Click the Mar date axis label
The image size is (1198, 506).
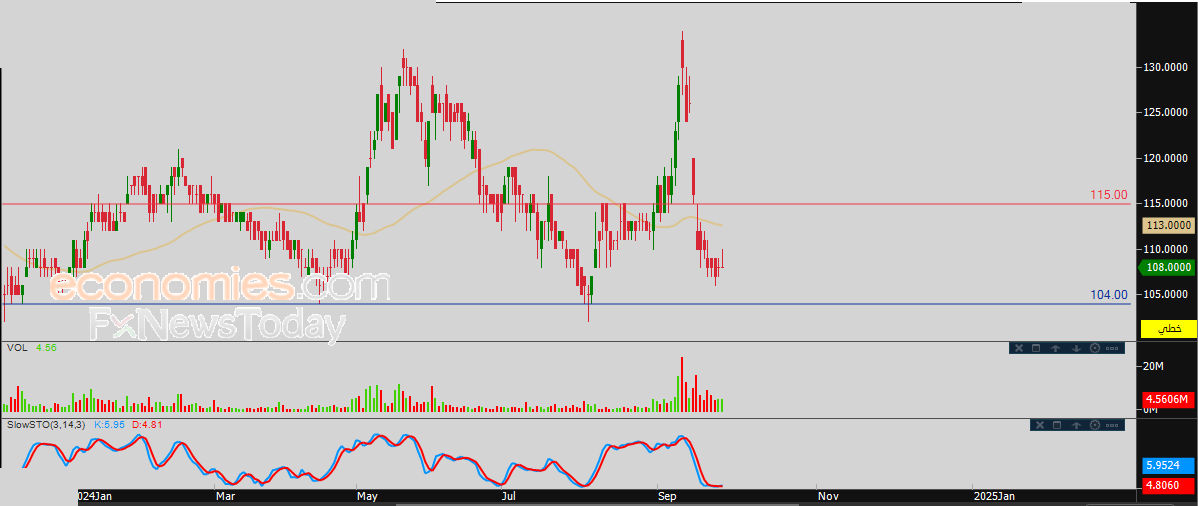[225, 496]
